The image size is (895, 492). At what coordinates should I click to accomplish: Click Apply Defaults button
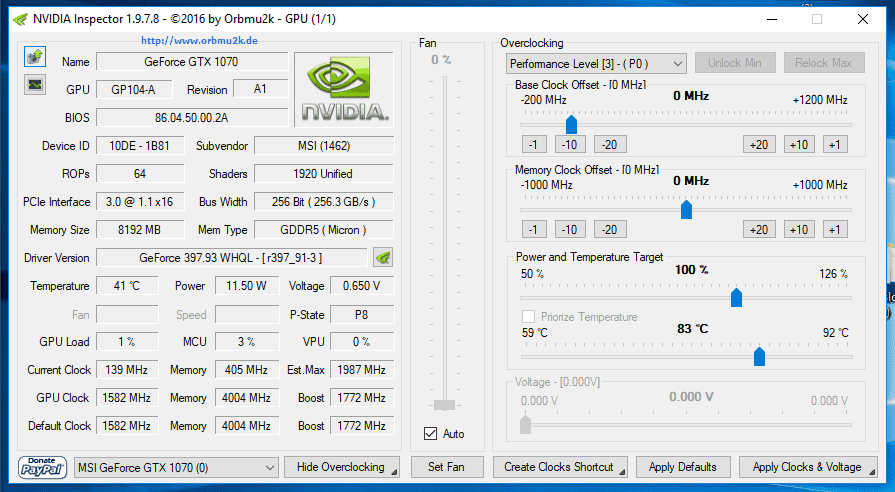(683, 467)
